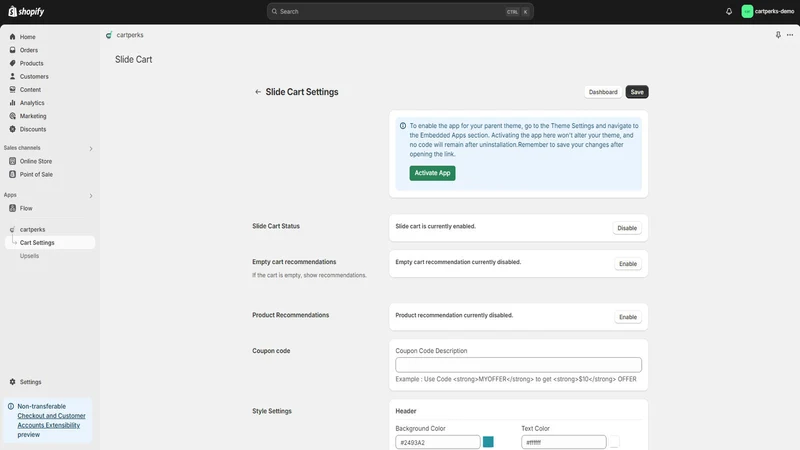Click the Non-transferable info icon
The width and height of the screenshot is (800, 450).
coord(11,407)
